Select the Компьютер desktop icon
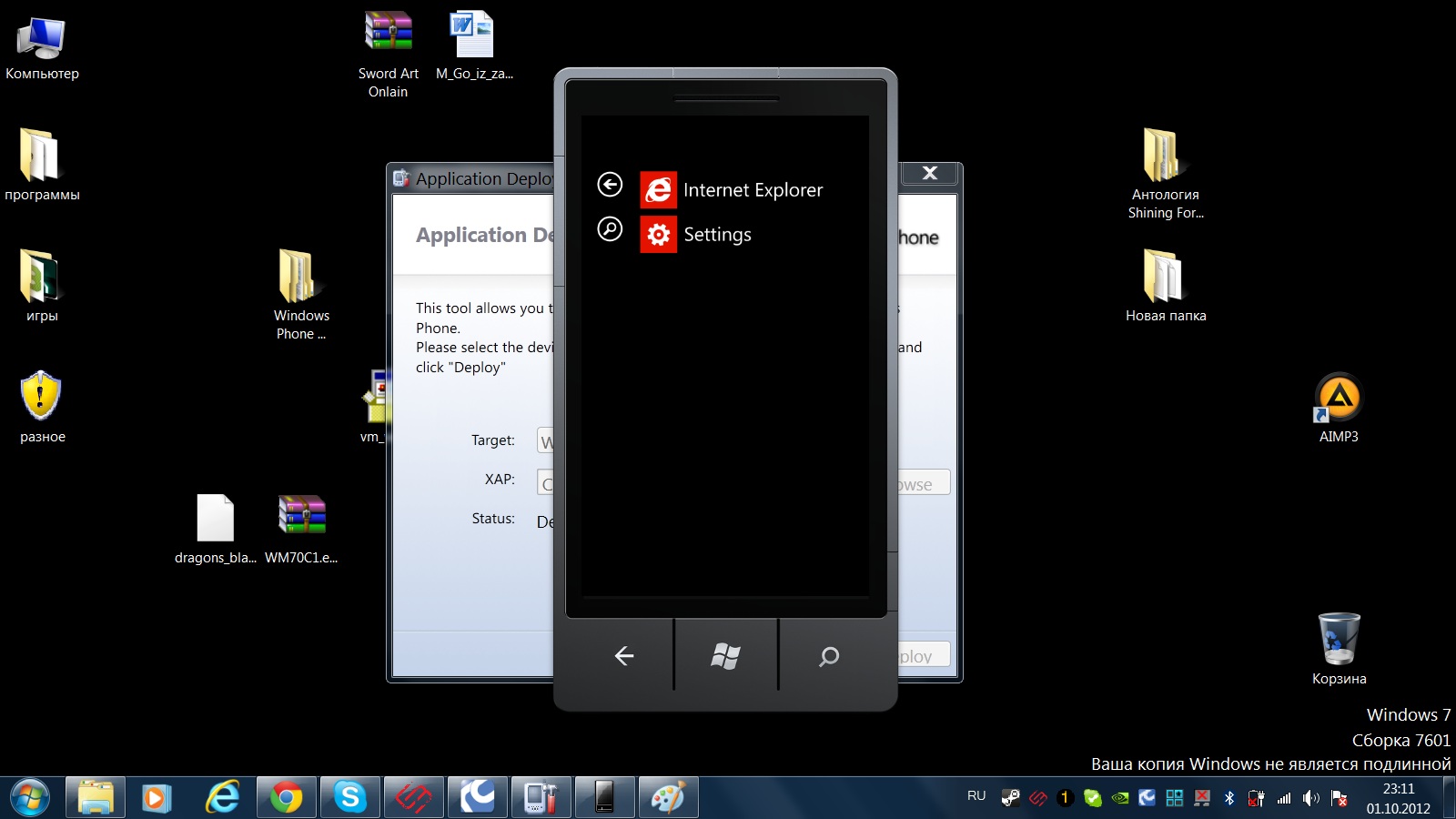This screenshot has width=1456, height=819. [42, 49]
